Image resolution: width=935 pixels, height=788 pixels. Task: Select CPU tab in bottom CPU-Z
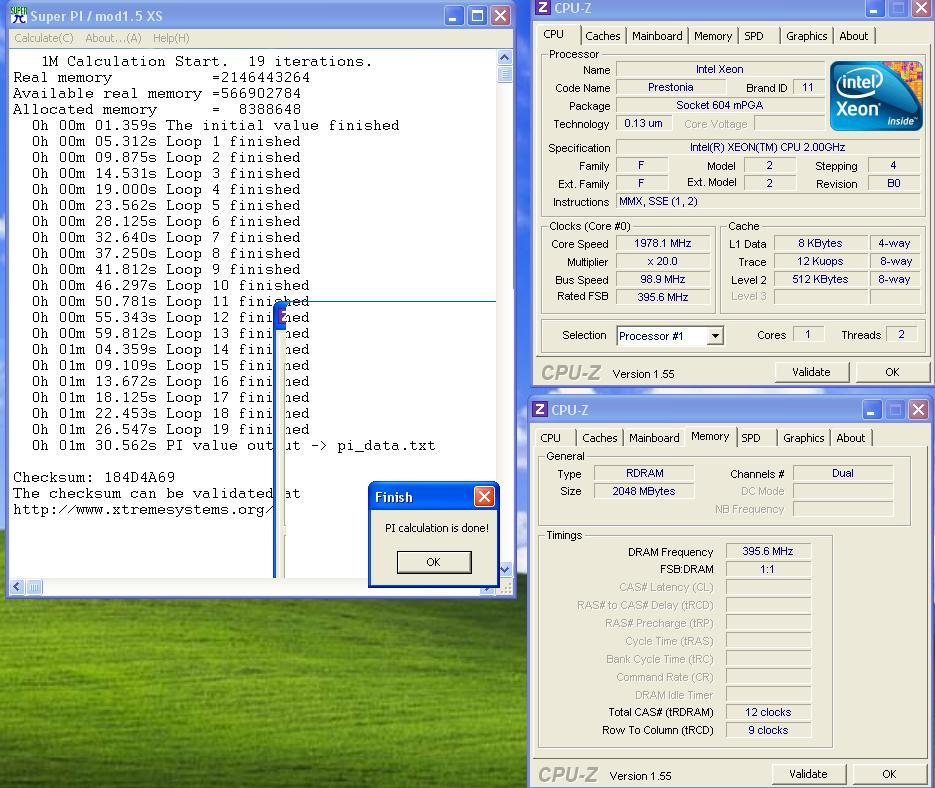point(550,438)
